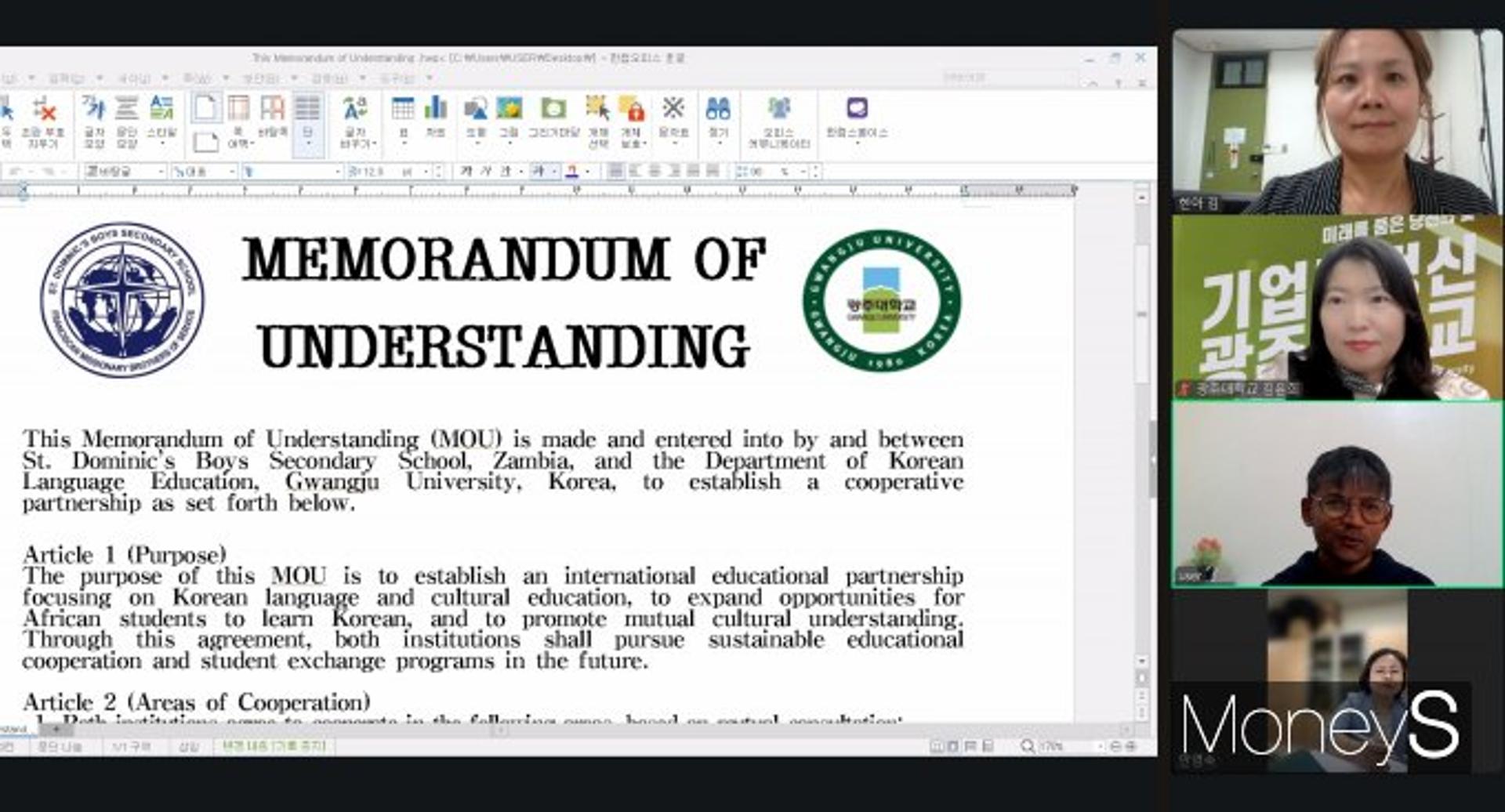Select landscape page orientation icon
The width and height of the screenshot is (1505, 812).
click(x=205, y=143)
